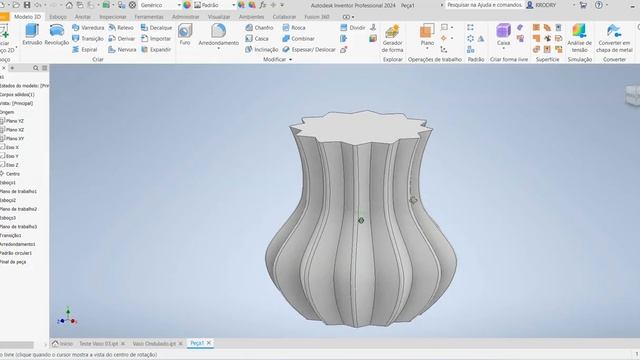Select the Relevo emboss tool
The height and width of the screenshot is (360, 640).
[x=121, y=27]
